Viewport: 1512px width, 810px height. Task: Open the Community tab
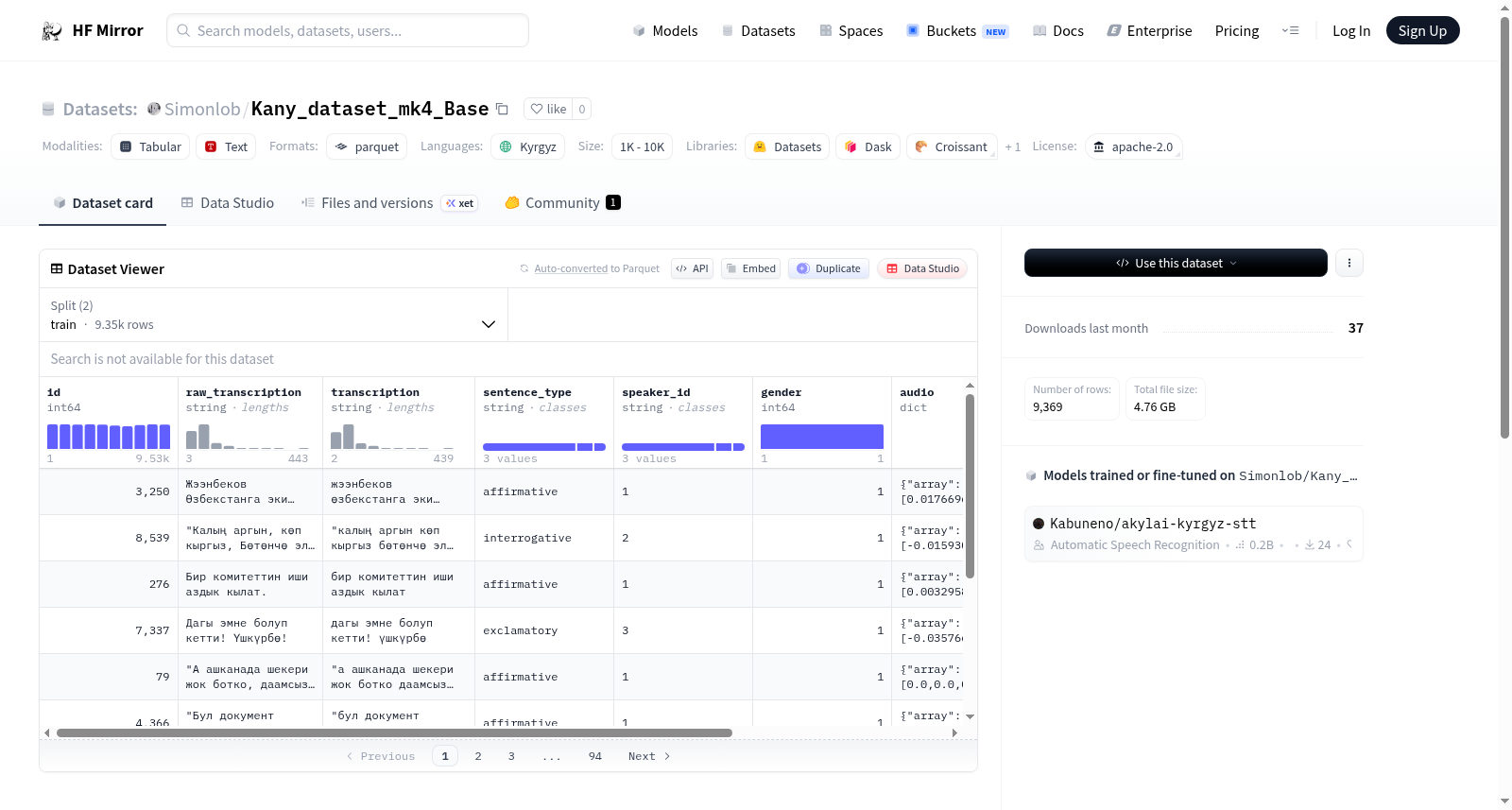562,203
